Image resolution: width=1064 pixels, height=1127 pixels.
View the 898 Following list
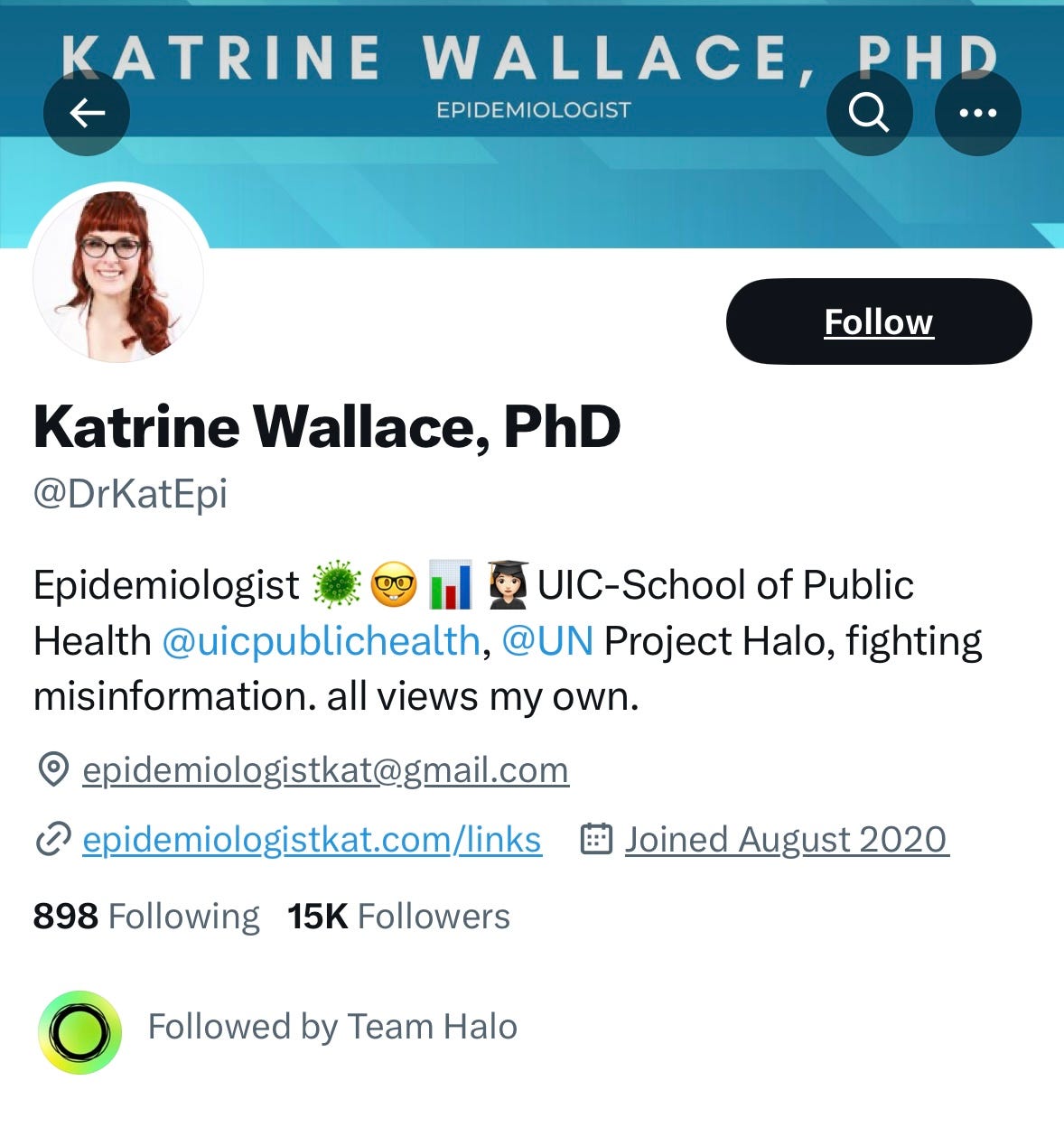pos(146,916)
